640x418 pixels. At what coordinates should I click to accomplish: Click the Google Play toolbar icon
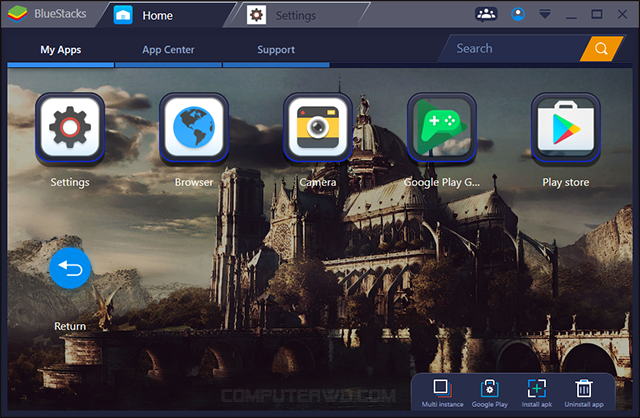pos(489,393)
